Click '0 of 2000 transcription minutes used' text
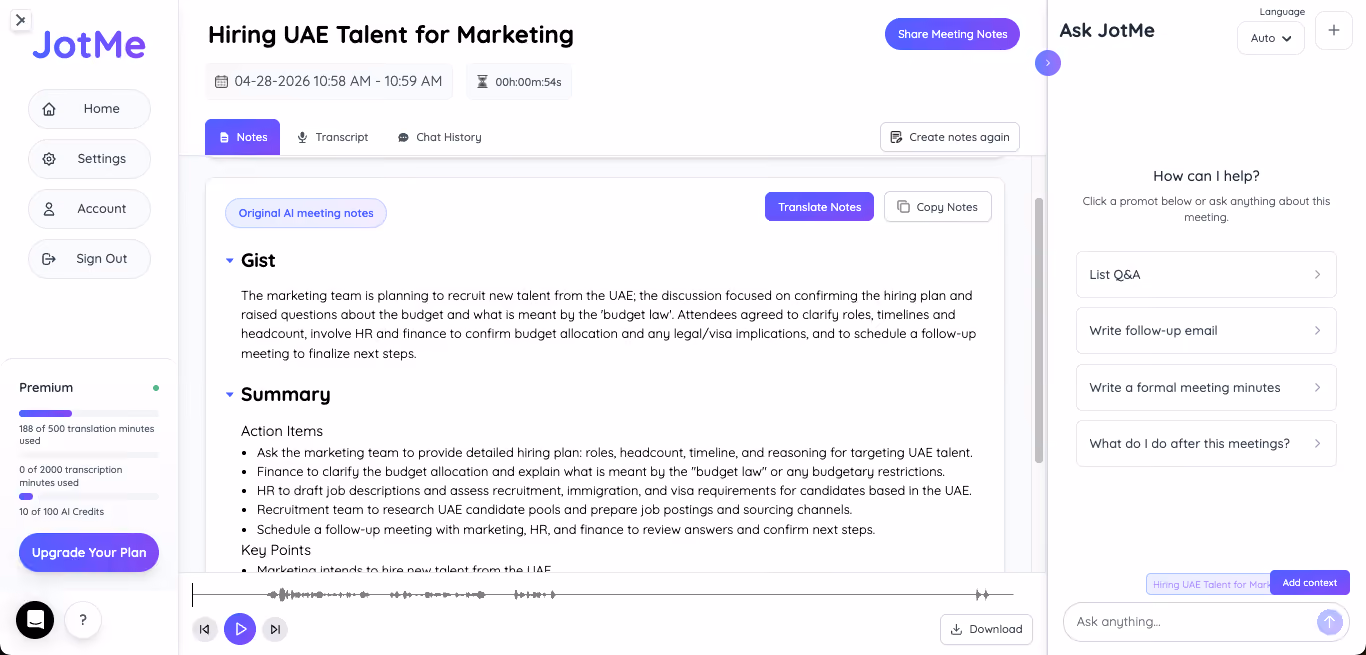 [x=71, y=476]
